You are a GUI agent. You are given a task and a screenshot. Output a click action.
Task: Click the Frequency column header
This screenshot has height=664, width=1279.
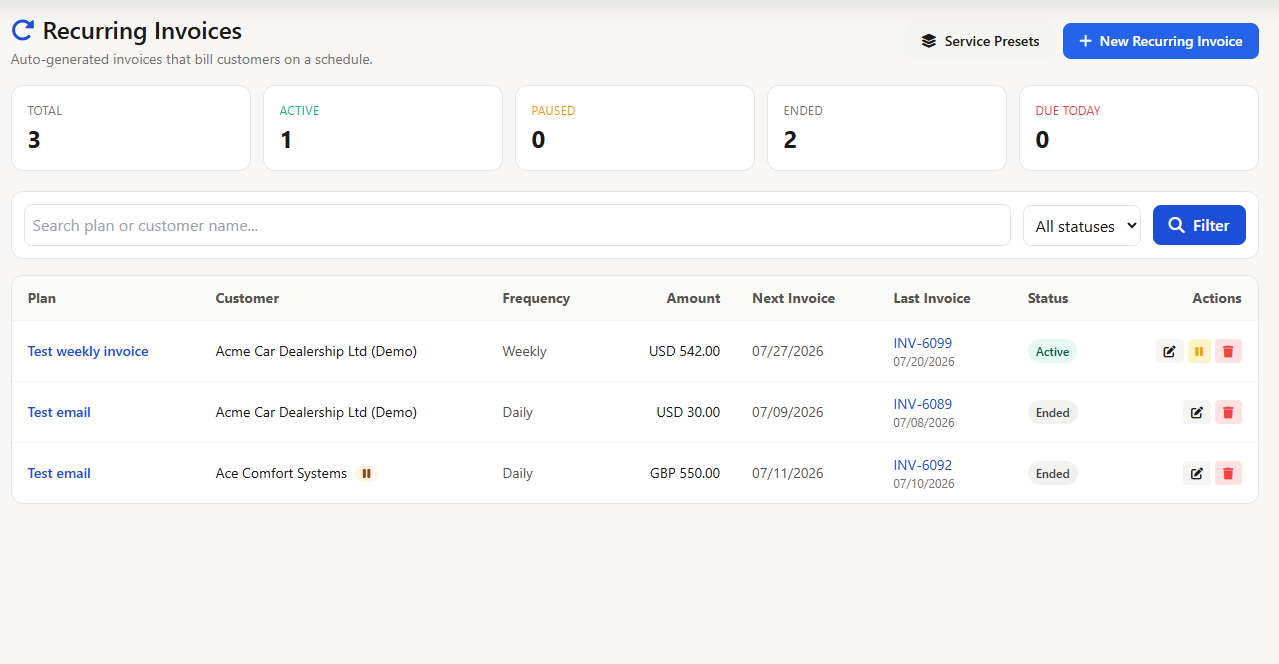click(536, 298)
